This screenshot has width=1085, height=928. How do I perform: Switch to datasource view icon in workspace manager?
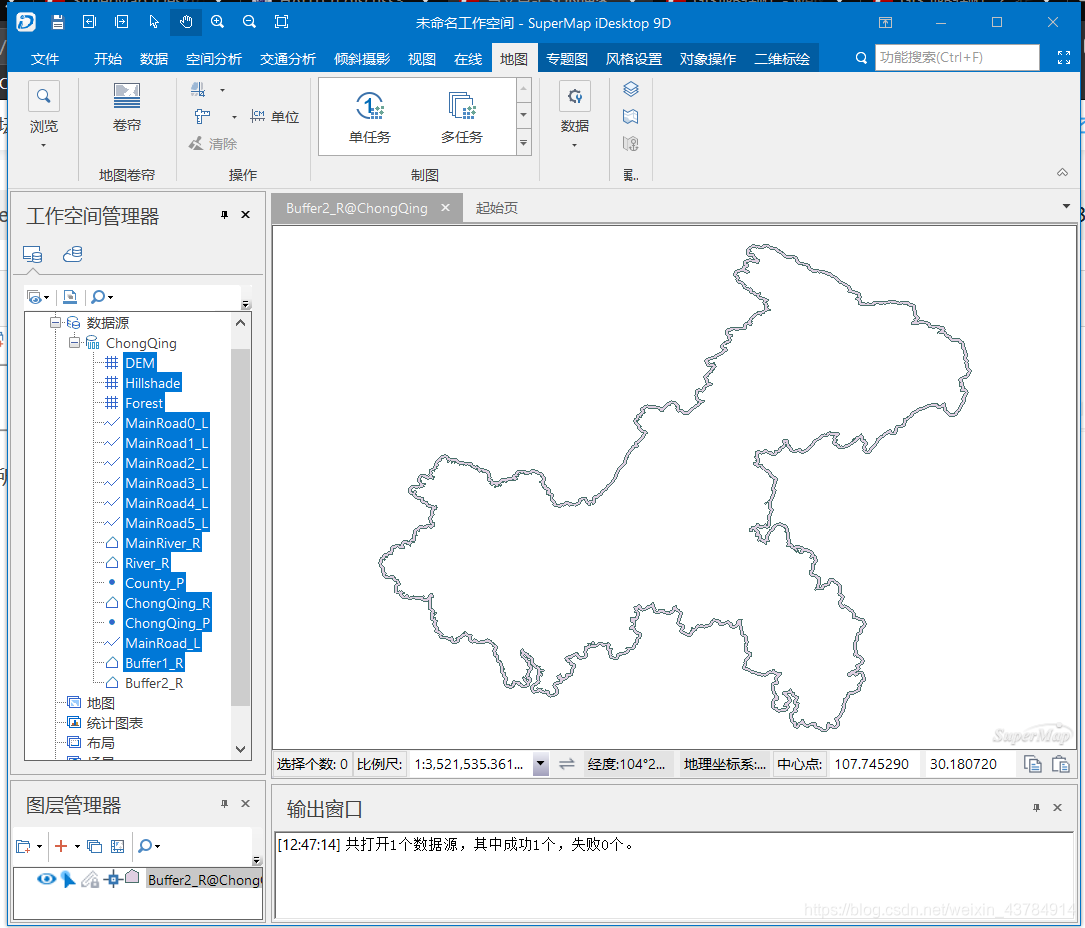click(33, 255)
